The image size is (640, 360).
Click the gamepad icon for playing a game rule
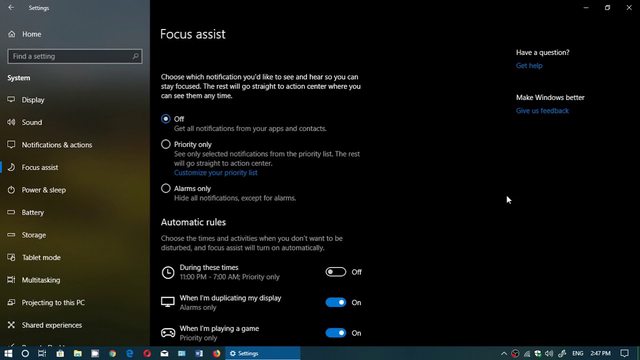tap(168, 333)
